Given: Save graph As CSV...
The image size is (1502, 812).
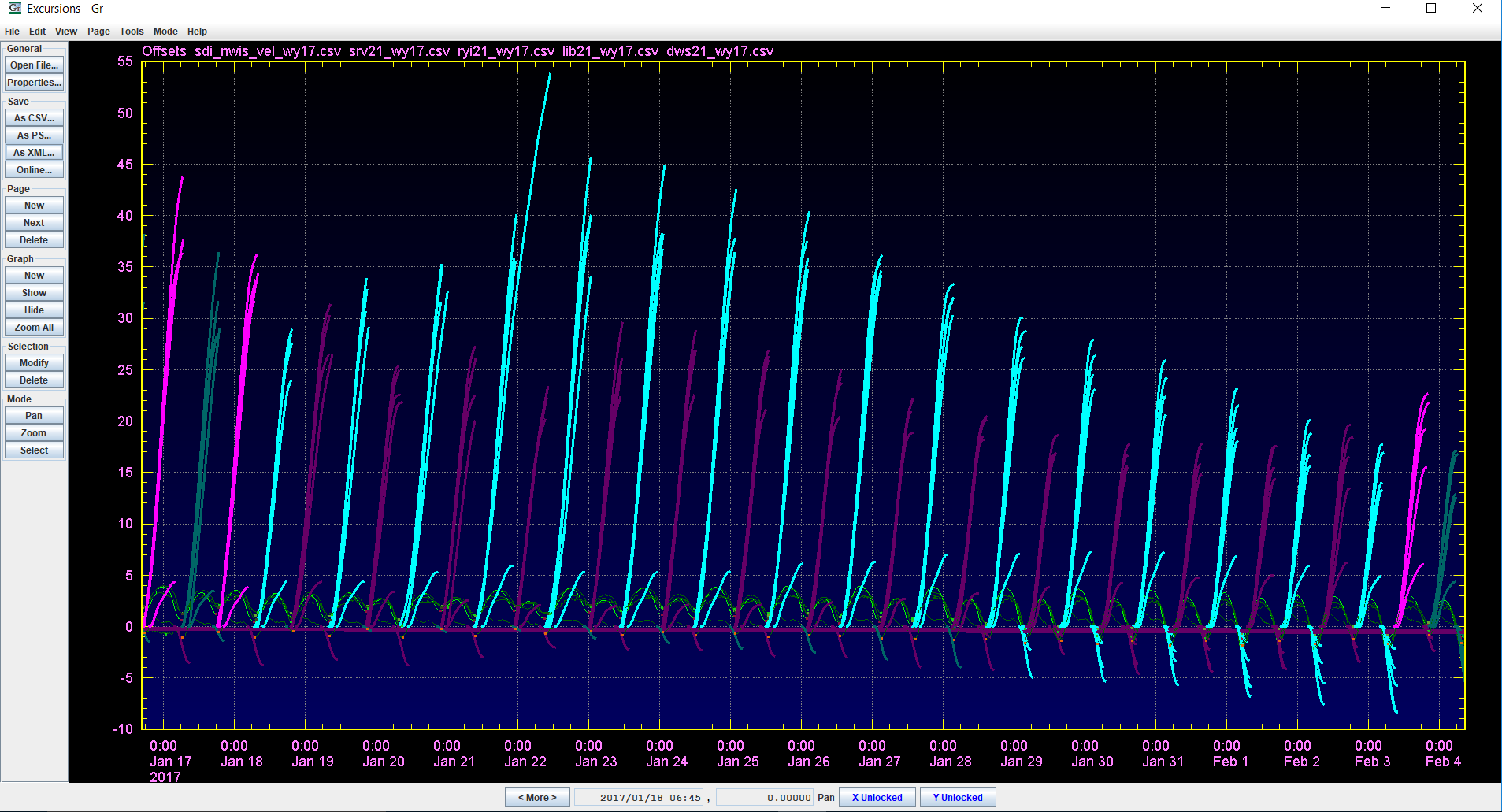Looking at the screenshot, I should coord(34,118).
